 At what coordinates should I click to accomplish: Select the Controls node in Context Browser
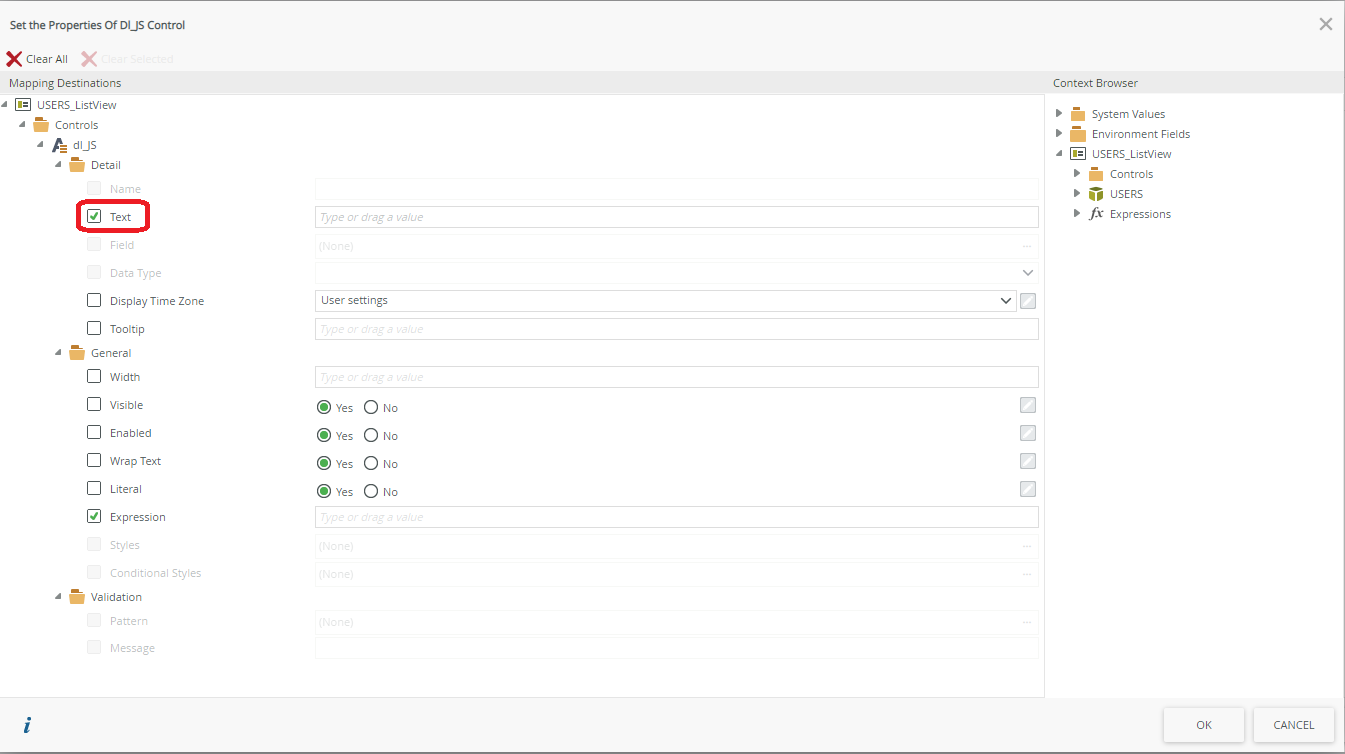tap(1131, 174)
